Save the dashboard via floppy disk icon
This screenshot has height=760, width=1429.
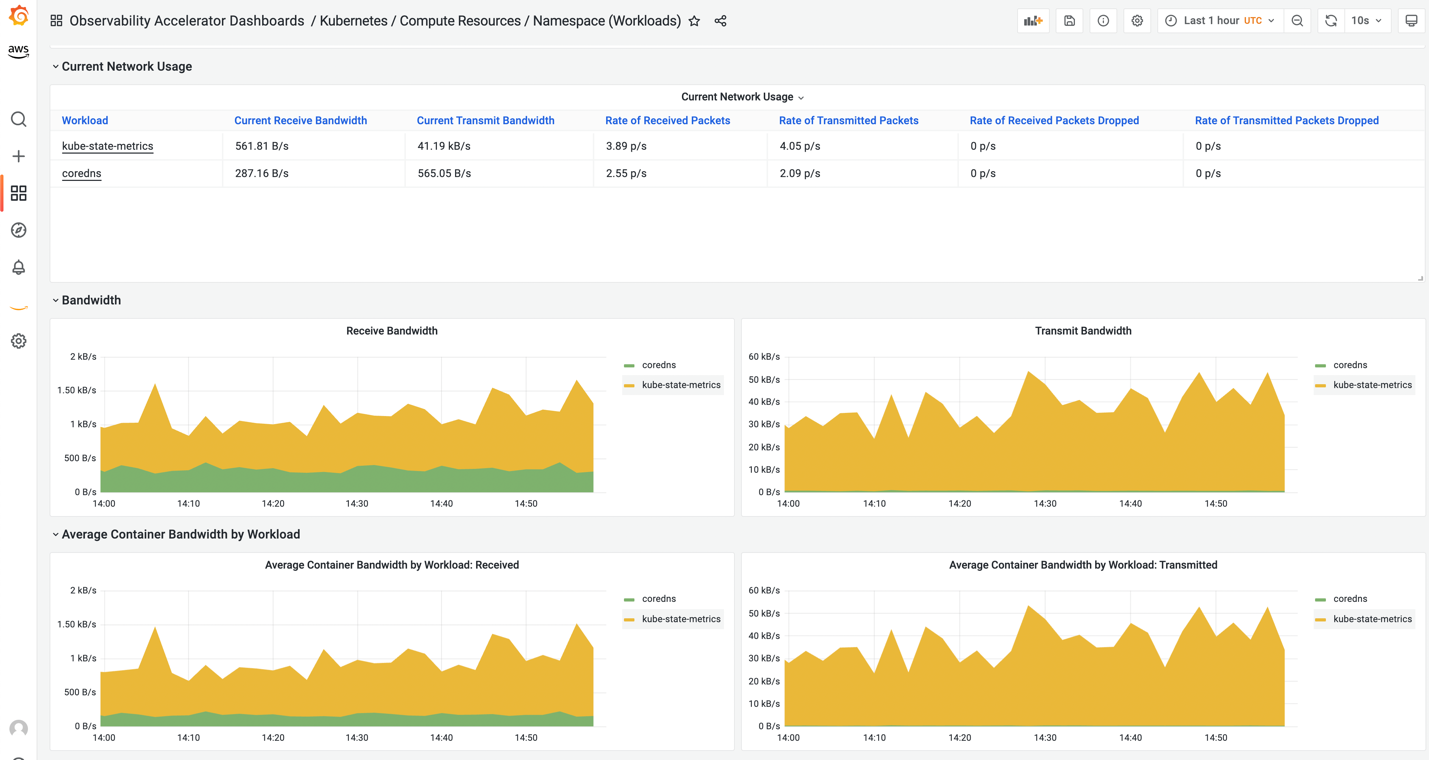1069,20
